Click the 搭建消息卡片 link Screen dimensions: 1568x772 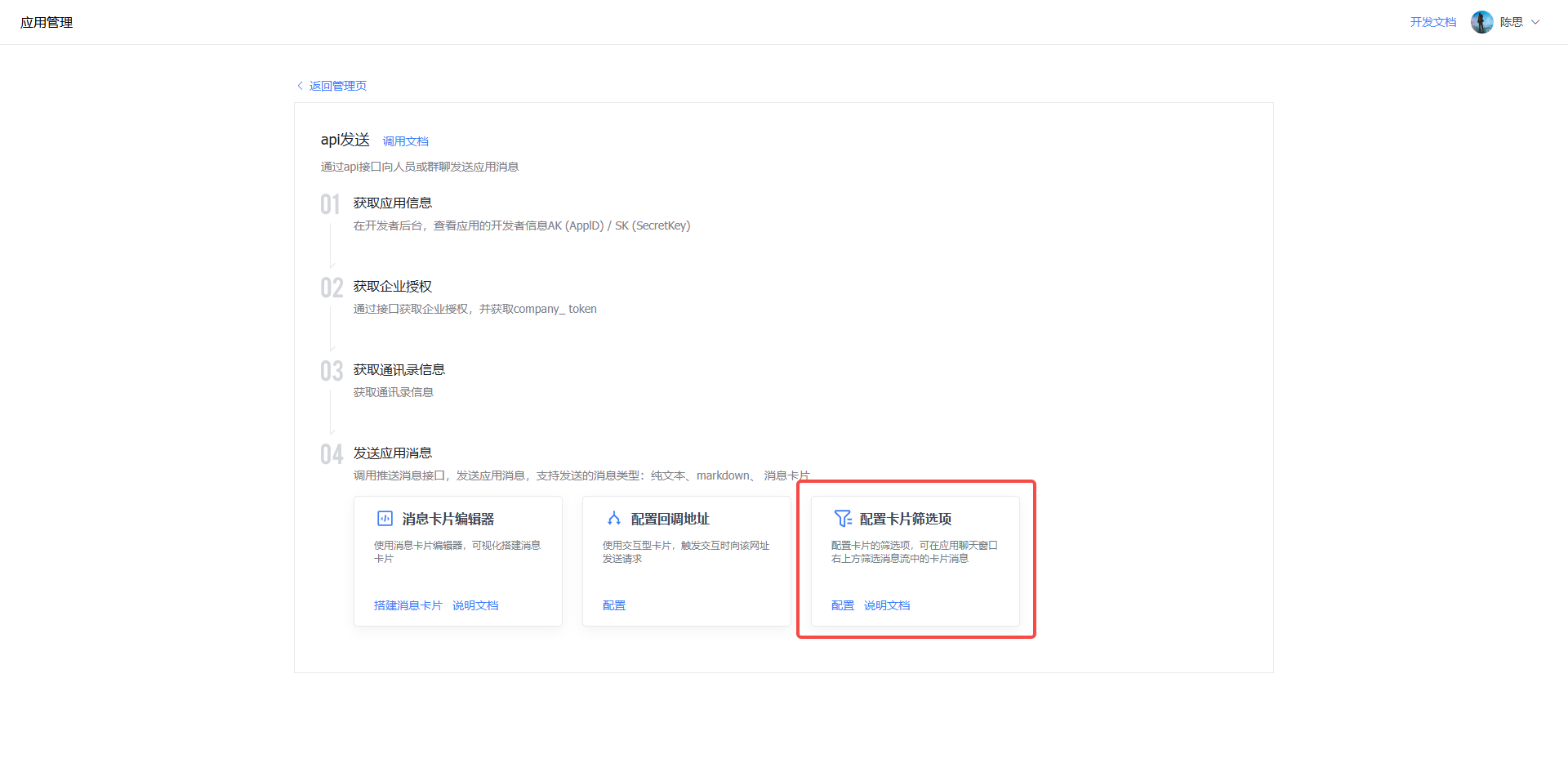(408, 605)
